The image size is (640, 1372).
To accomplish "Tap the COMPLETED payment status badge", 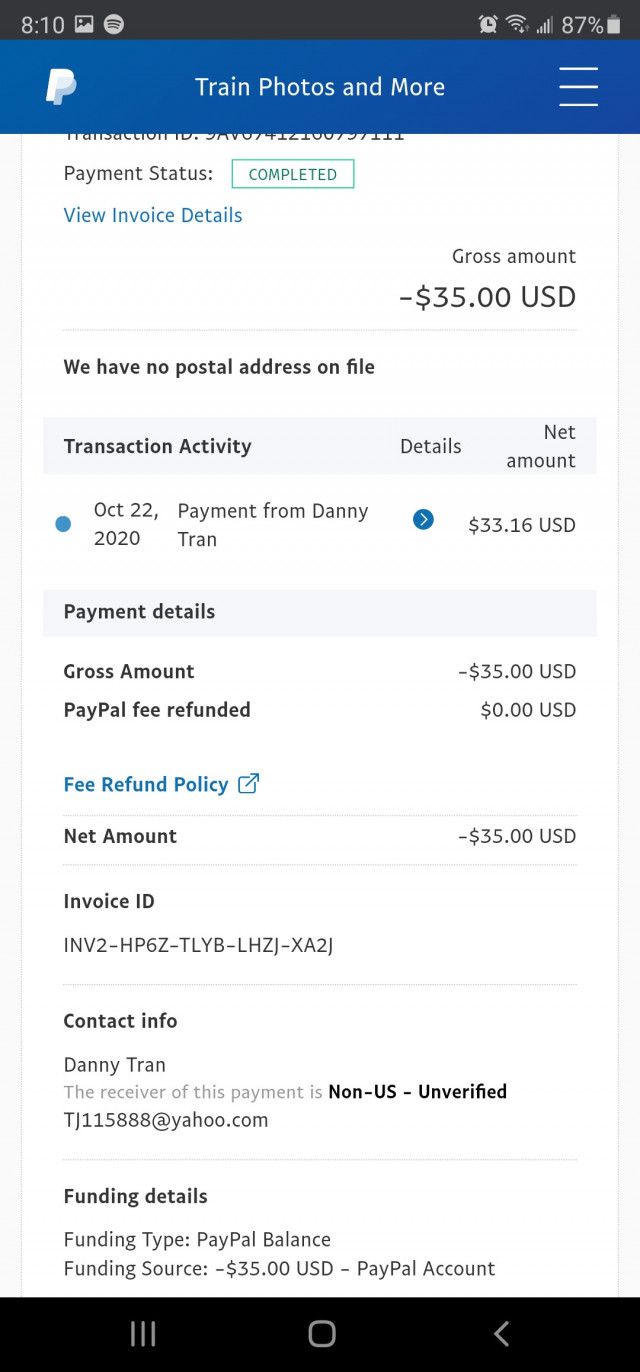I will pyautogui.click(x=293, y=174).
